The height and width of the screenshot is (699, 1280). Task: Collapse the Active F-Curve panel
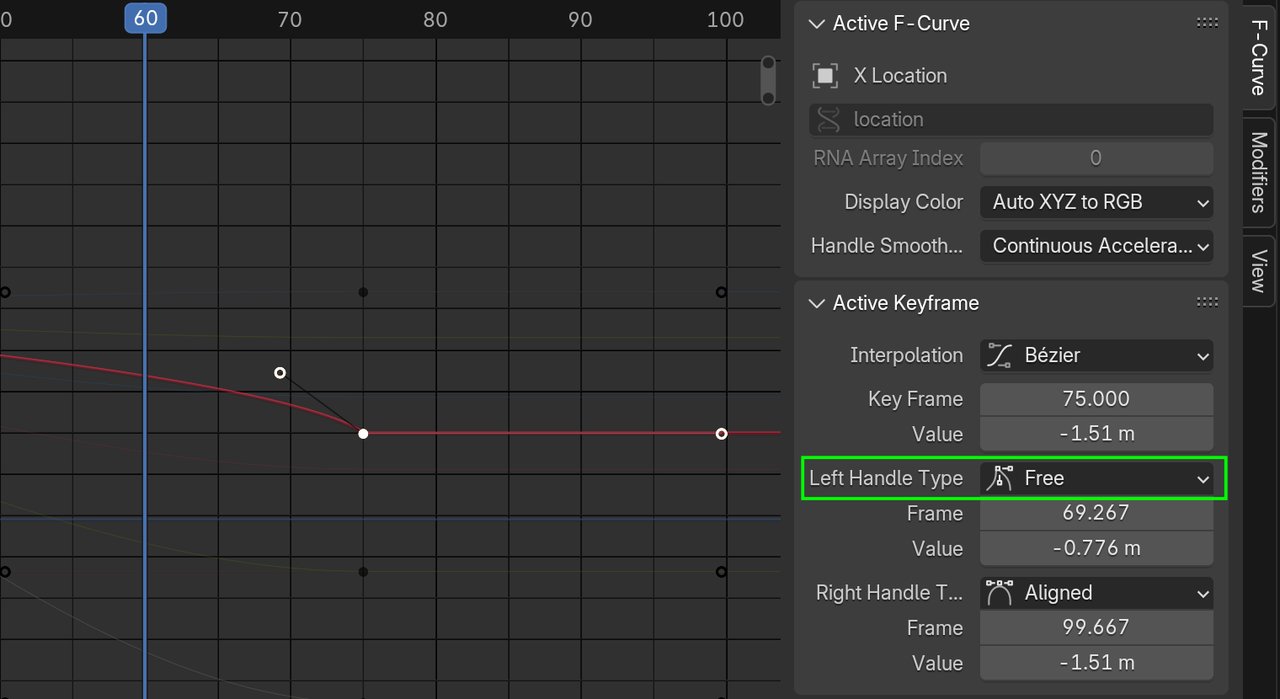[816, 23]
